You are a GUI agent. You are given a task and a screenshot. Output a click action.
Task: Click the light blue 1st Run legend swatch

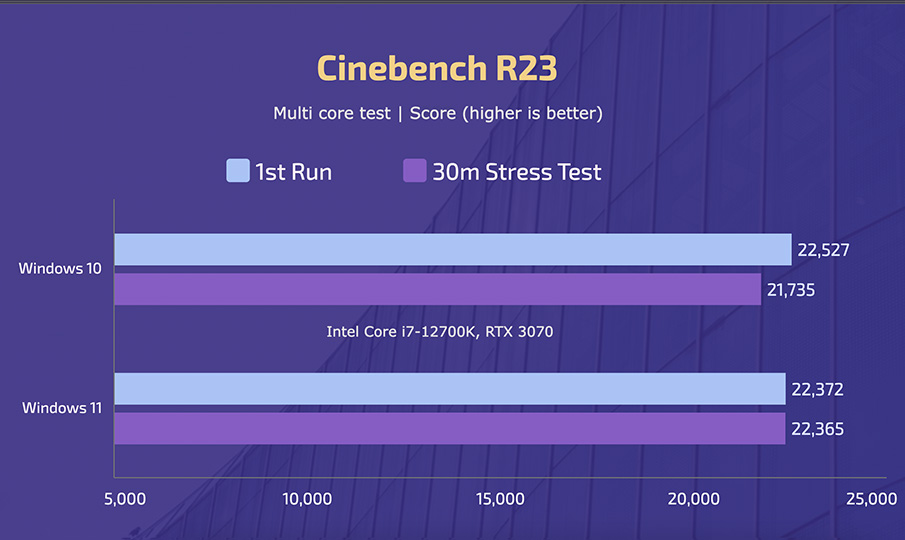[238, 171]
